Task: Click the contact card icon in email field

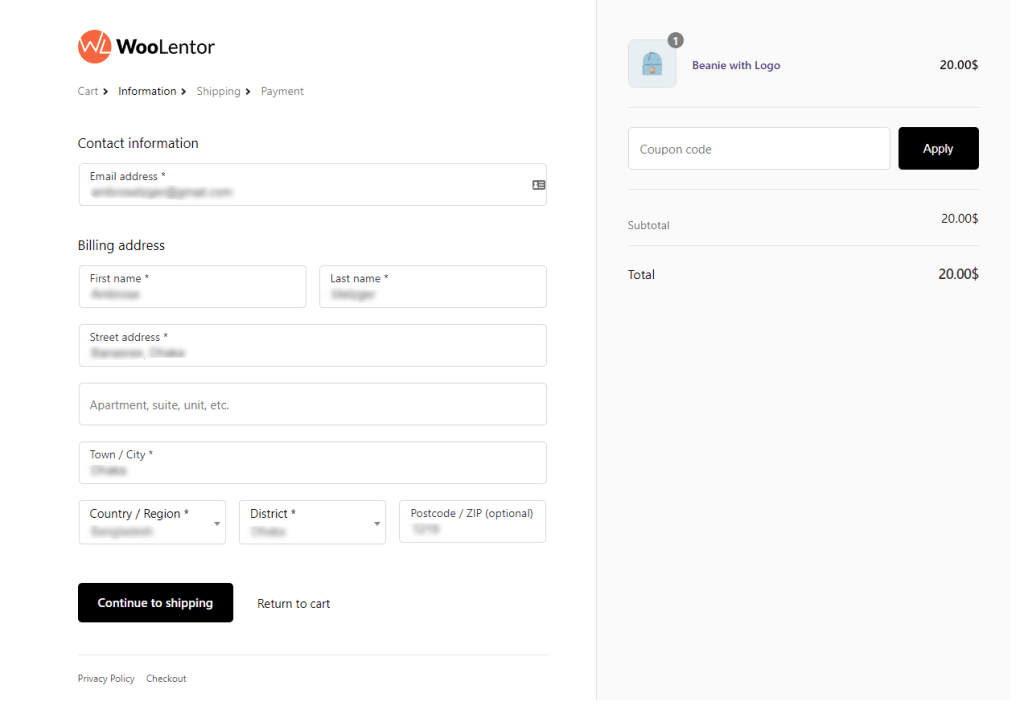Action: coord(539,185)
